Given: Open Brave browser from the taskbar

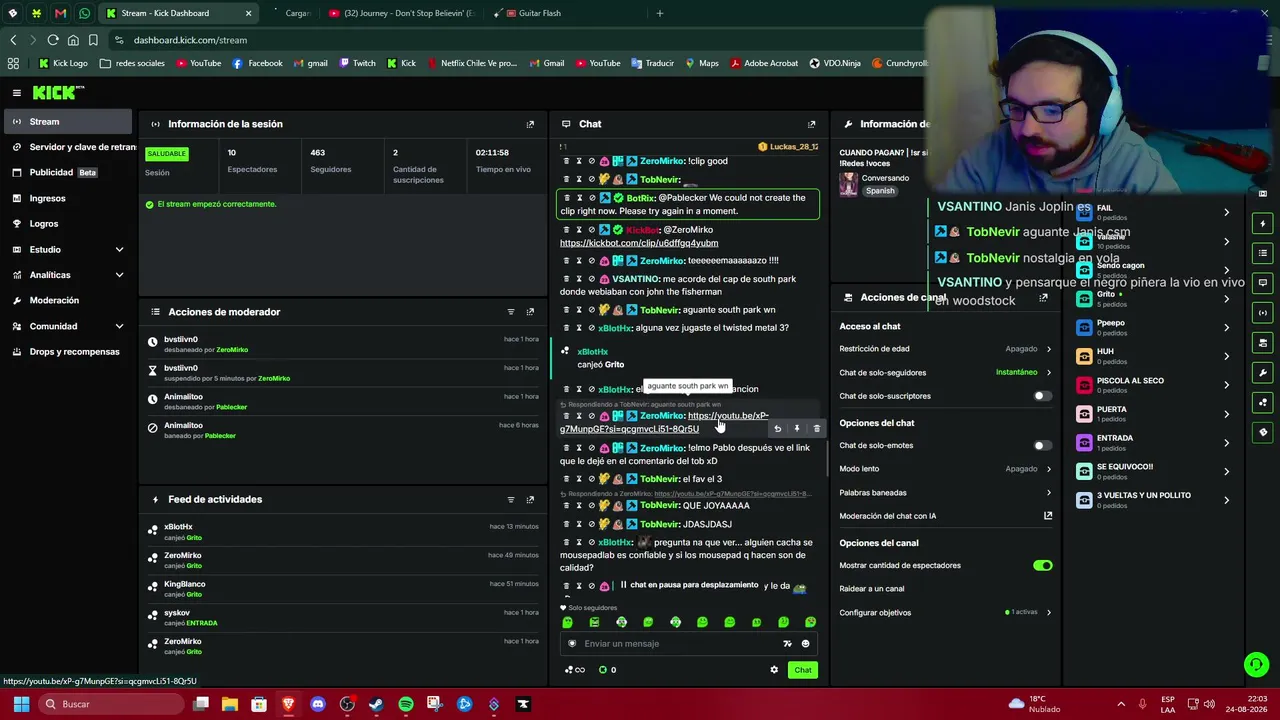Looking at the screenshot, I should pos(289,704).
